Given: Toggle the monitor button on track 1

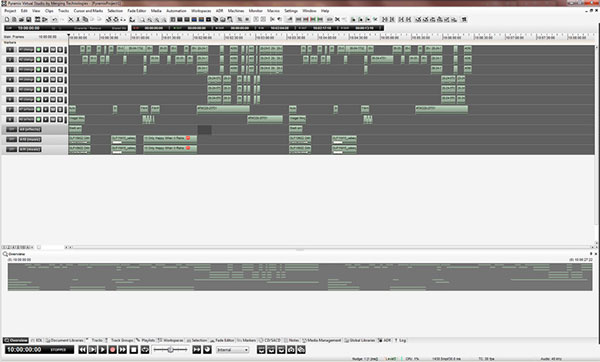Looking at the screenshot, I should [x=46, y=50].
